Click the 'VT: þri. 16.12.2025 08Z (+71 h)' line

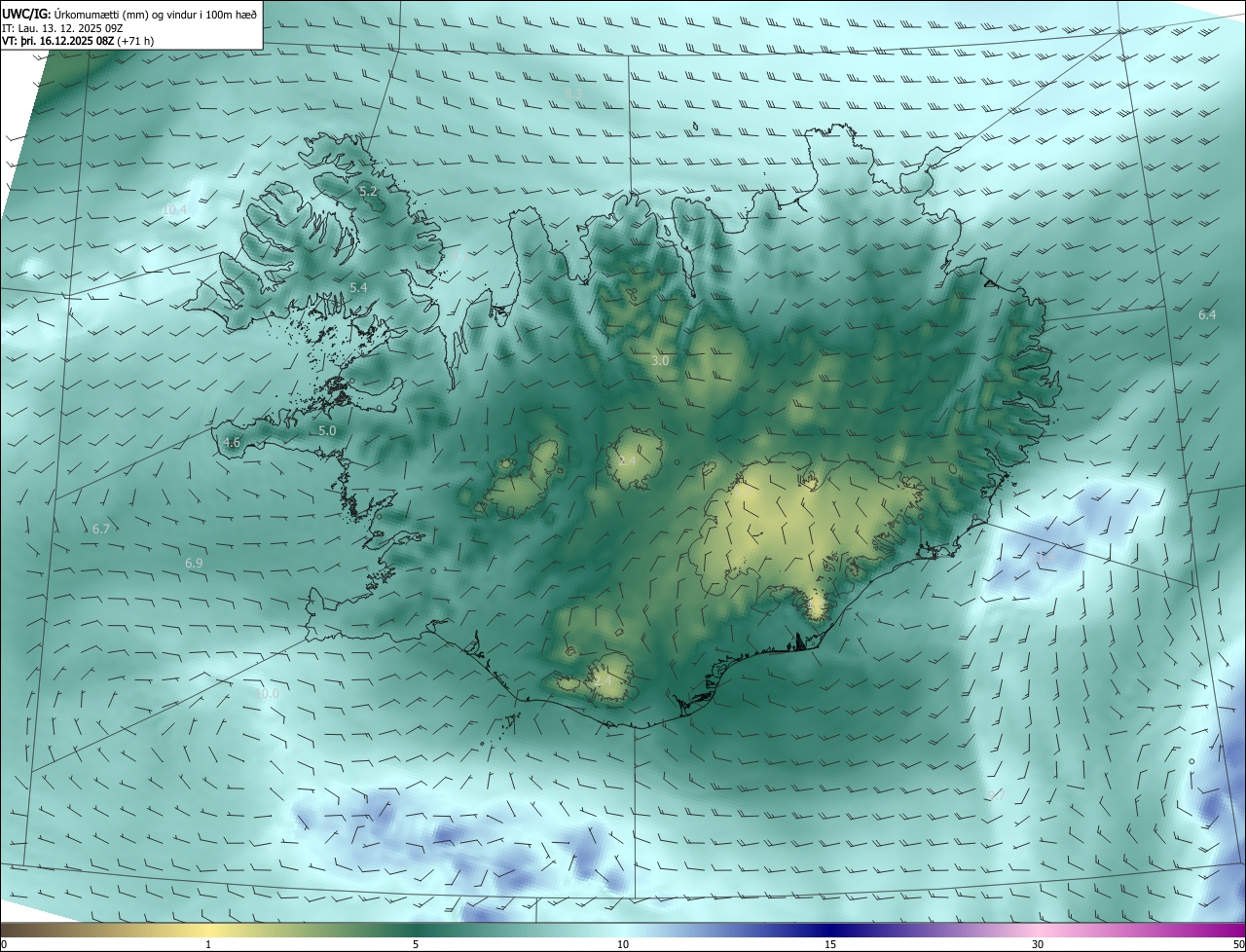(78, 41)
